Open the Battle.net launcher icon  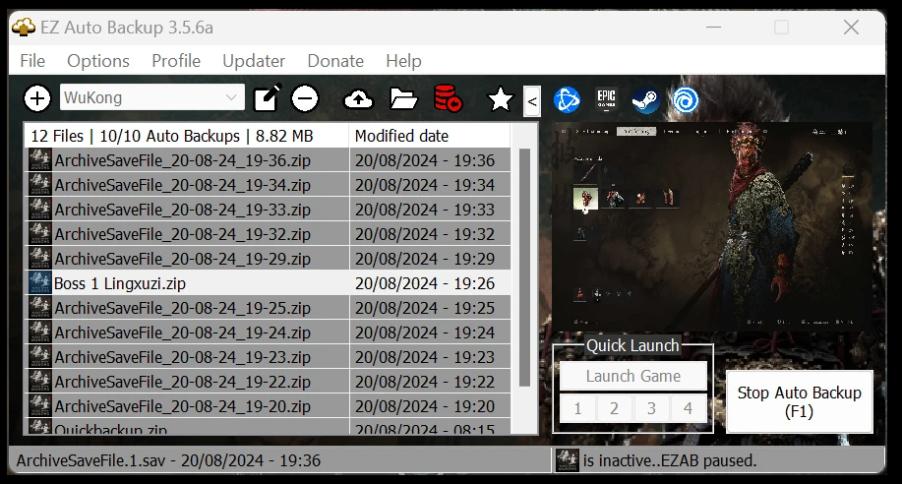click(x=567, y=100)
